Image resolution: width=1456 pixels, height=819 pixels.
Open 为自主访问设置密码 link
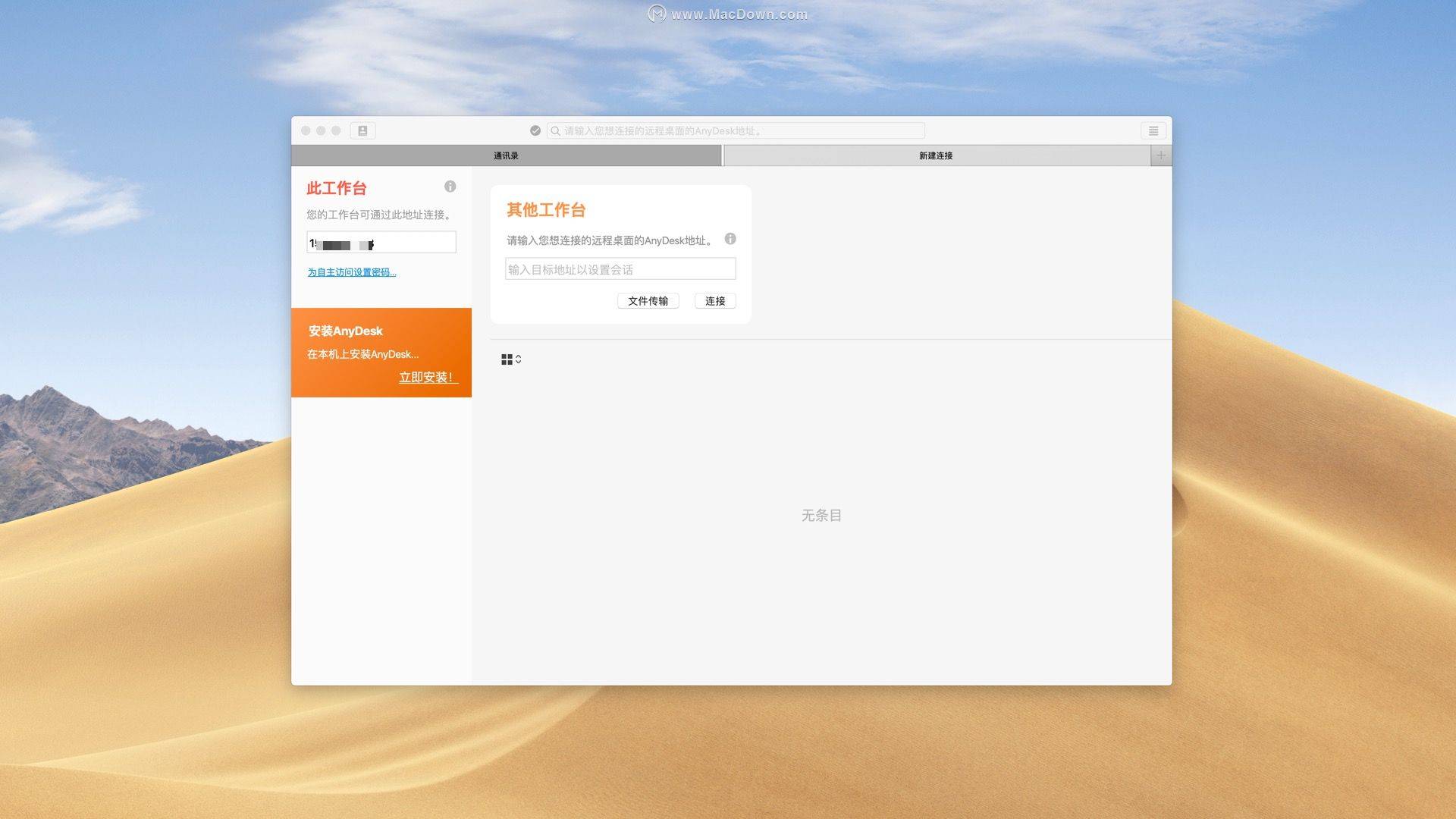click(x=352, y=272)
